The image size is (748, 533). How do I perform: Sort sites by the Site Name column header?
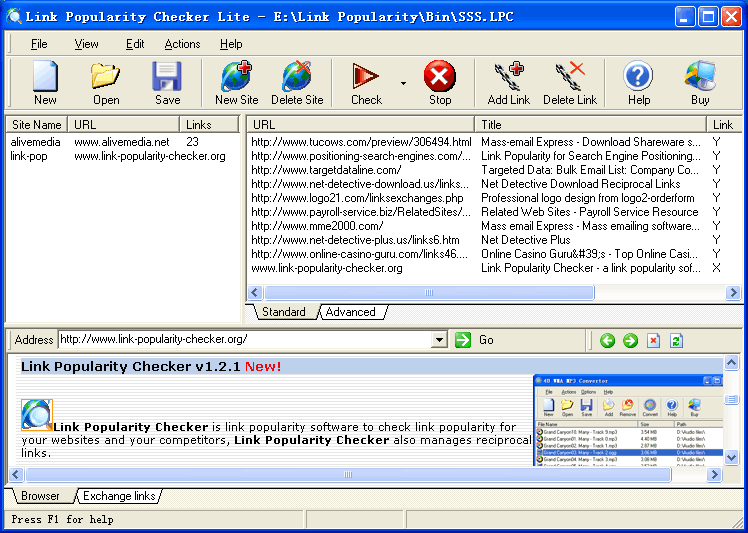coord(37,125)
